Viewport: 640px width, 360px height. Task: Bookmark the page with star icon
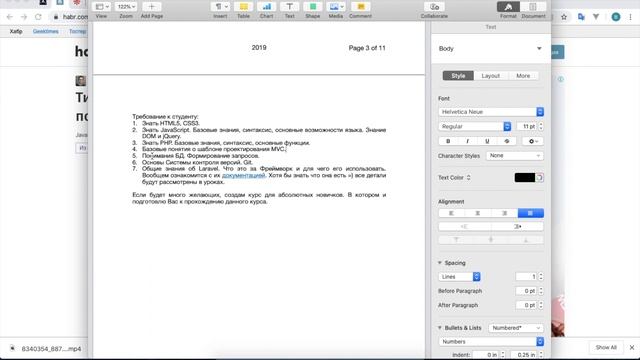click(564, 17)
